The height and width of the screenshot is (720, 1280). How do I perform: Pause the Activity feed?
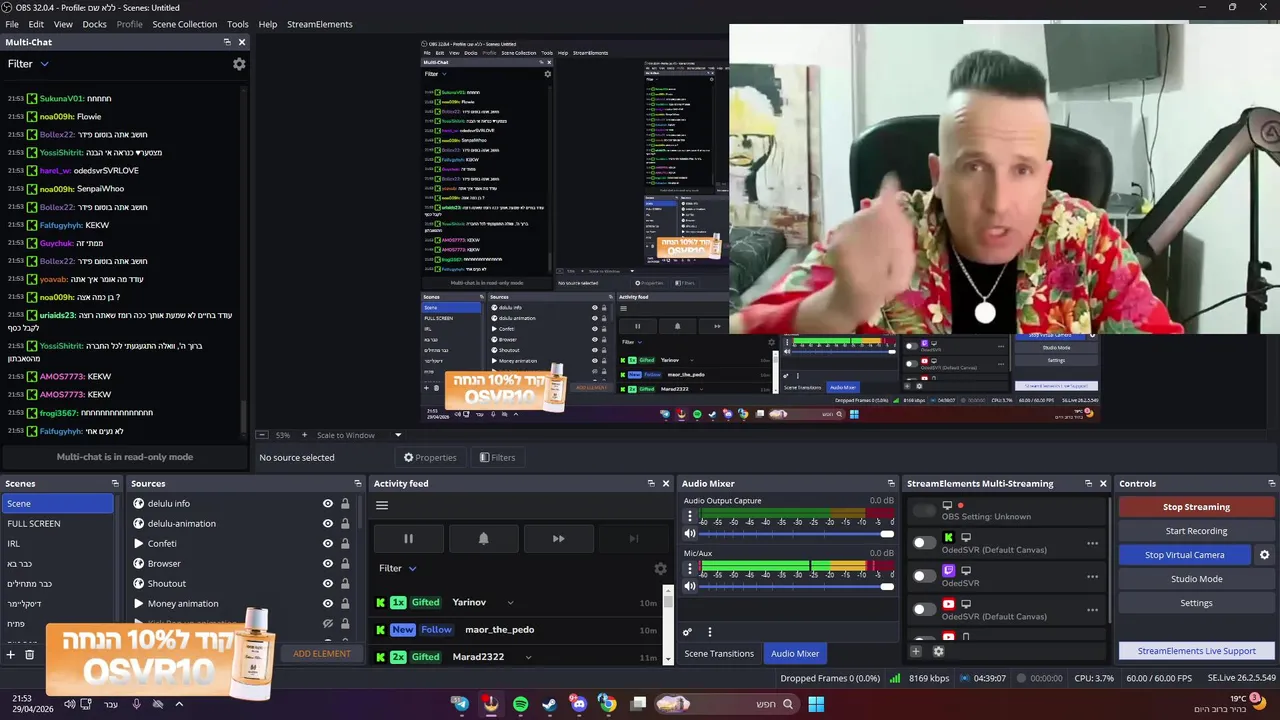click(x=408, y=539)
